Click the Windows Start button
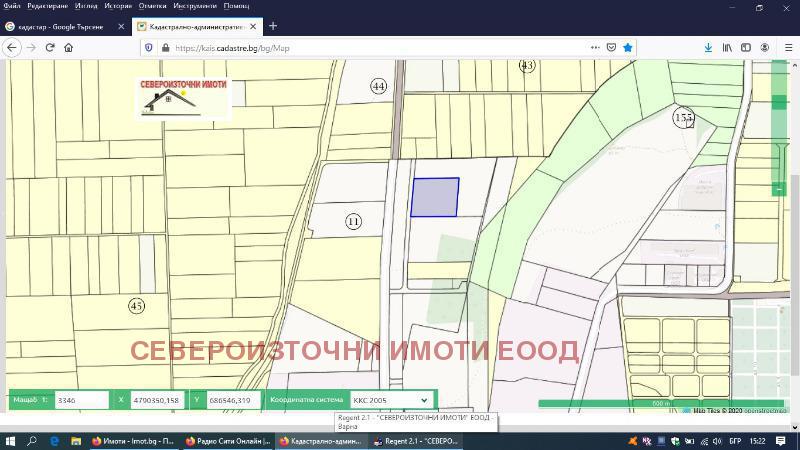800x450 pixels. (10, 440)
